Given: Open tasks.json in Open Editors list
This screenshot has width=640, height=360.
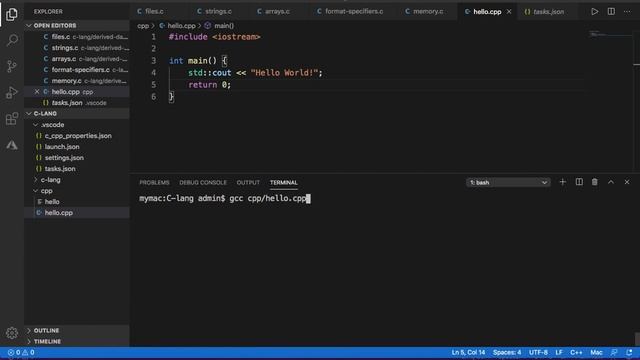Looking at the screenshot, I should click(x=77, y=103).
